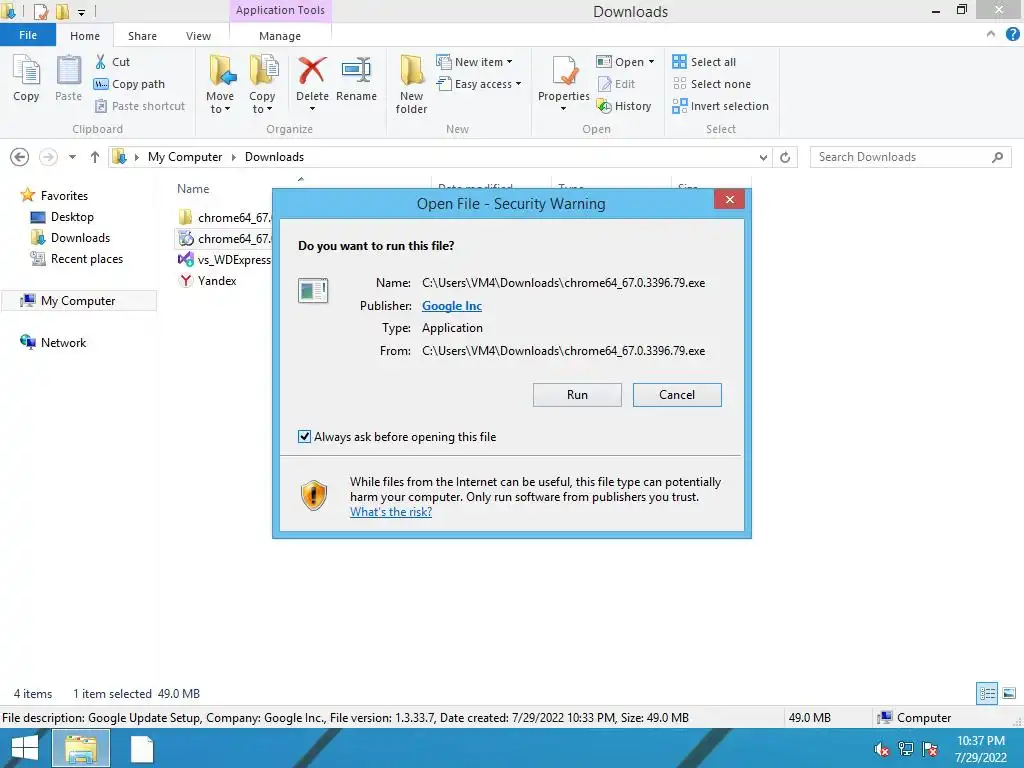Click in the Search Downloads field
1024x768 pixels.
coord(910,157)
